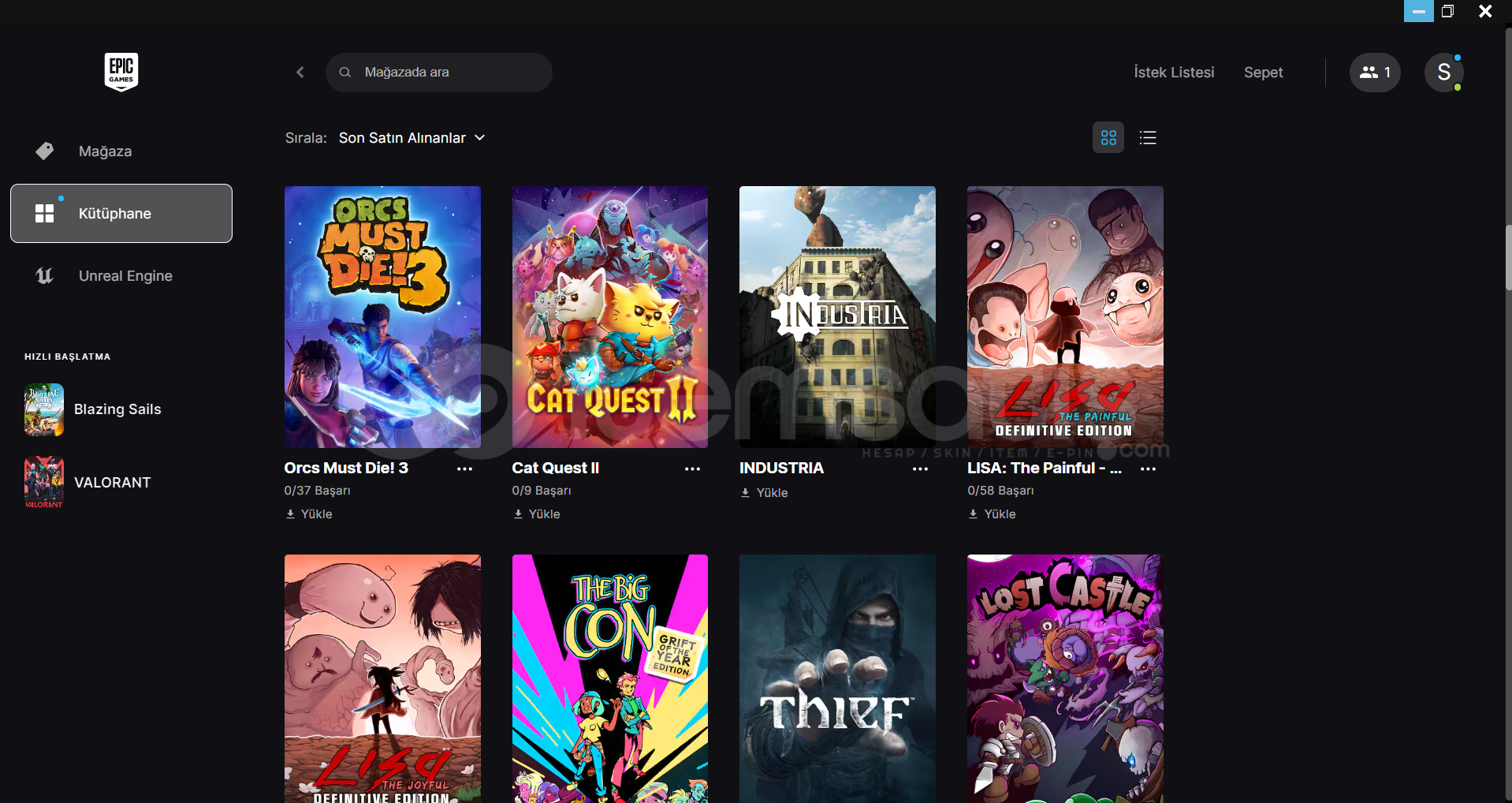The width and height of the screenshot is (1512, 803).
Task: Go back using the arrow icon
Action: [x=300, y=73]
